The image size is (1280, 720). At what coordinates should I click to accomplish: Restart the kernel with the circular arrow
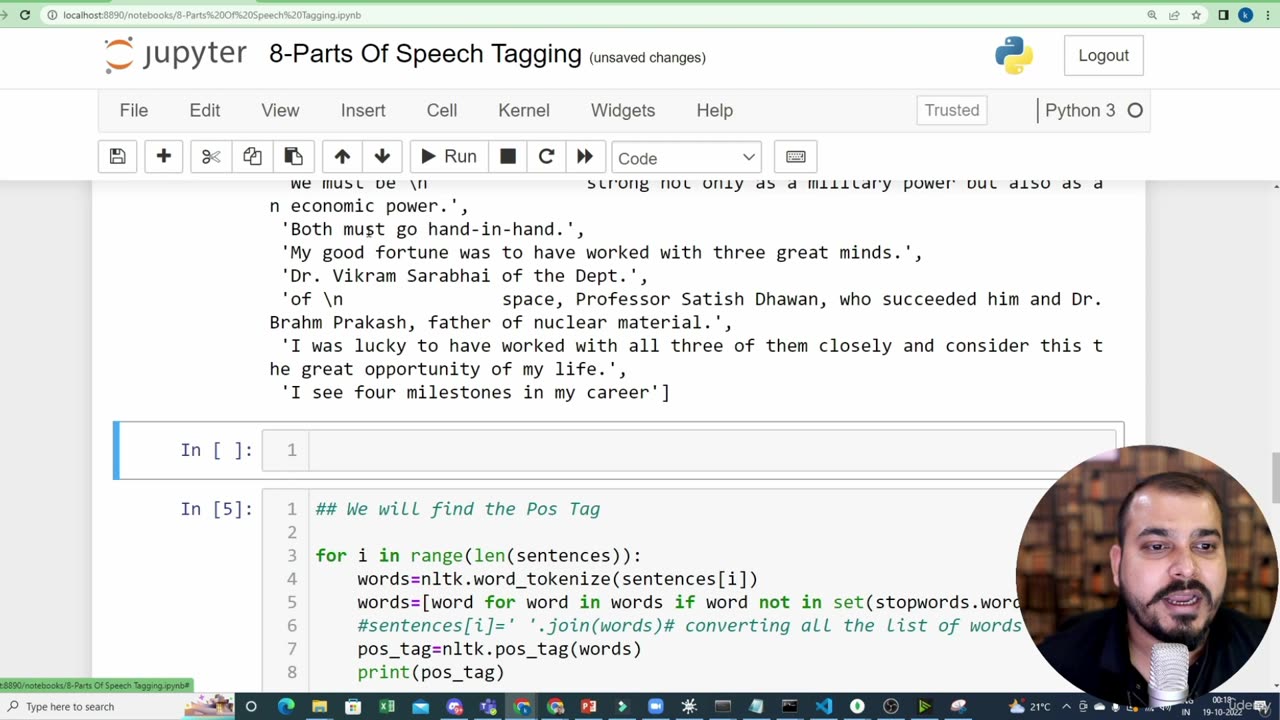(546, 157)
